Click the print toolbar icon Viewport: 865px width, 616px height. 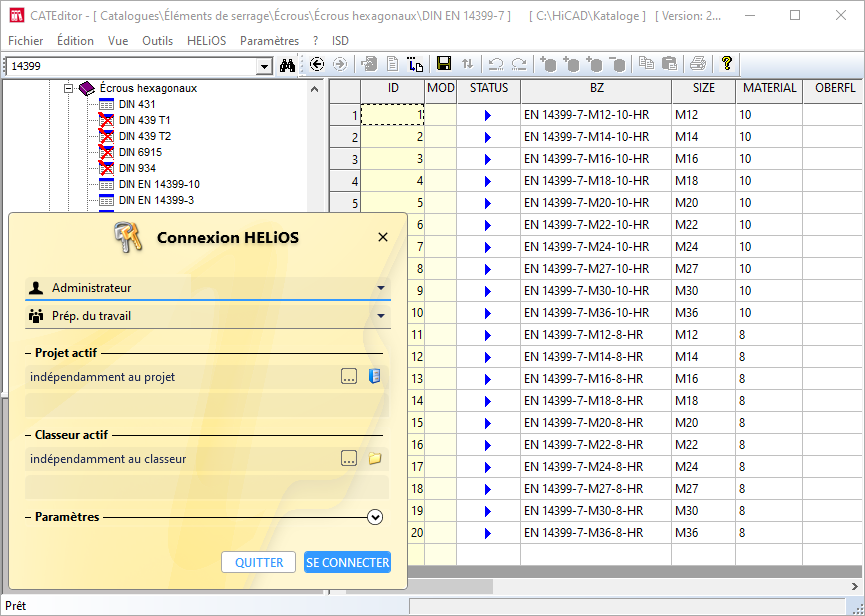click(x=698, y=65)
